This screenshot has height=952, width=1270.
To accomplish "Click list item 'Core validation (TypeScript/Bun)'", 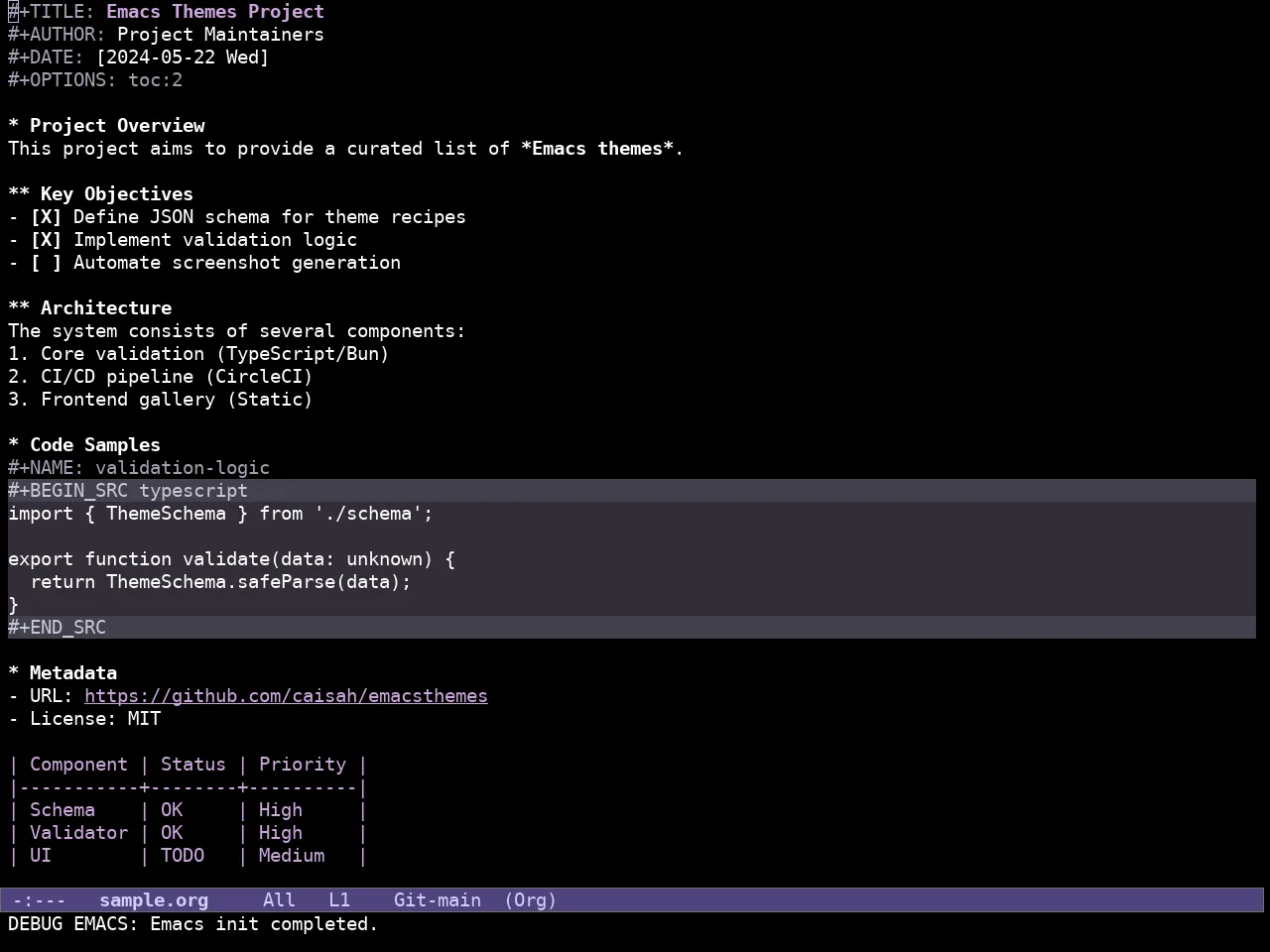I will pyautogui.click(x=215, y=354).
